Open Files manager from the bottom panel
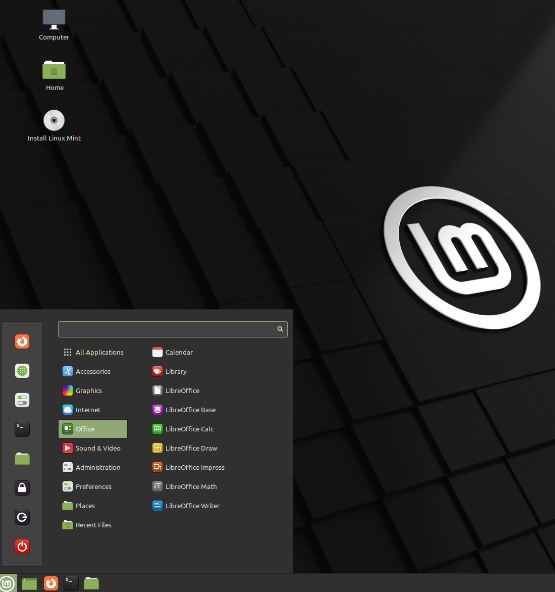The width and height of the screenshot is (555, 592). point(91,583)
